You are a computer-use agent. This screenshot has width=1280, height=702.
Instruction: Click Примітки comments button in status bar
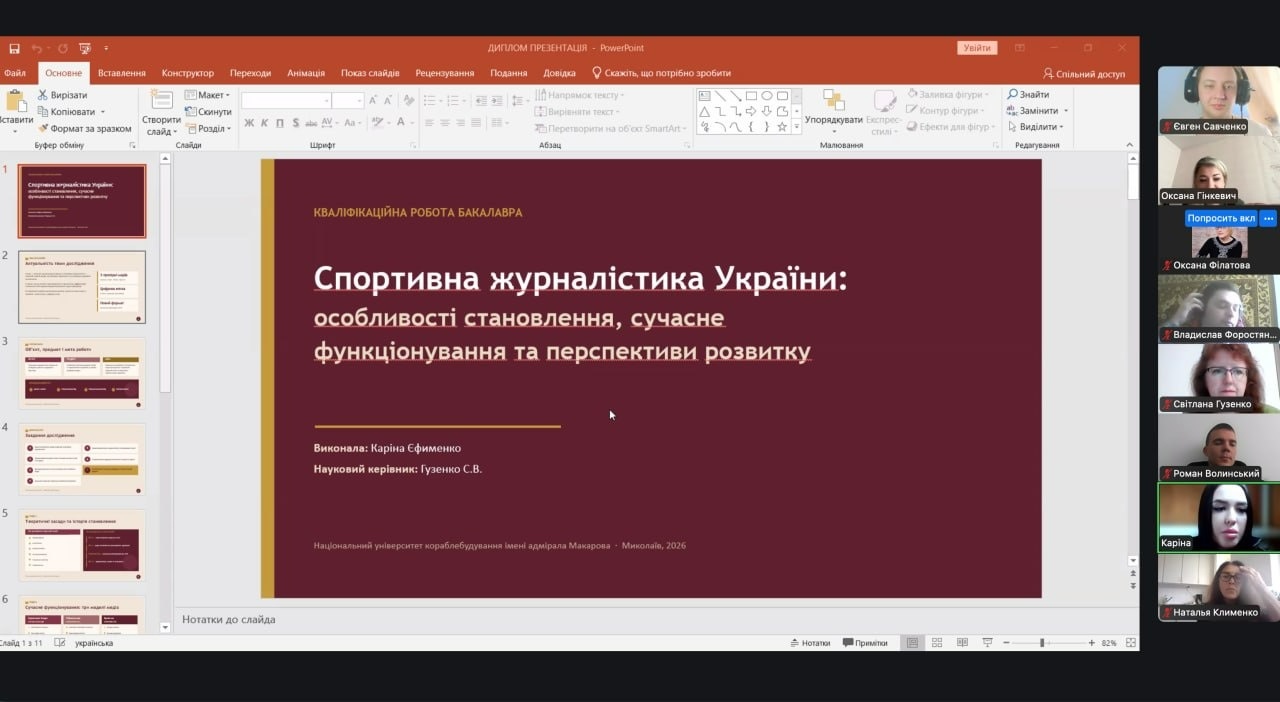point(865,643)
